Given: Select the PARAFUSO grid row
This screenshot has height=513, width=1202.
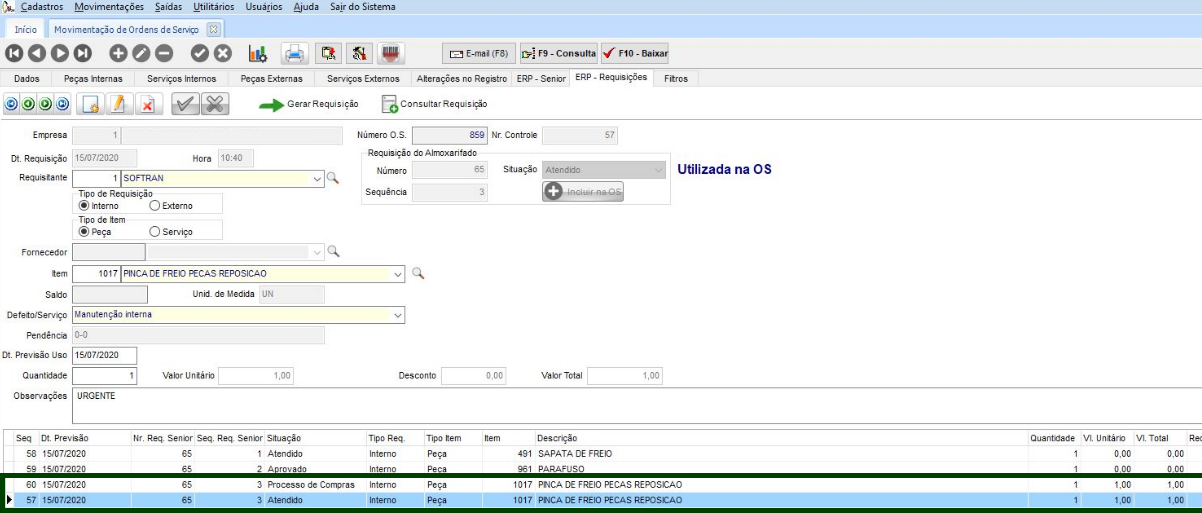Looking at the screenshot, I should click(601, 468).
